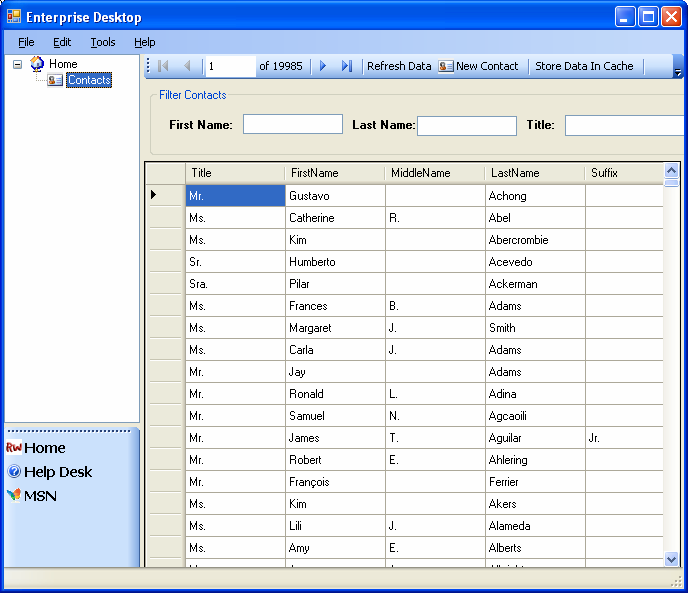Viewport: 688px width, 593px height.
Task: Select the row header for Catherine Abel
Action: point(165,218)
